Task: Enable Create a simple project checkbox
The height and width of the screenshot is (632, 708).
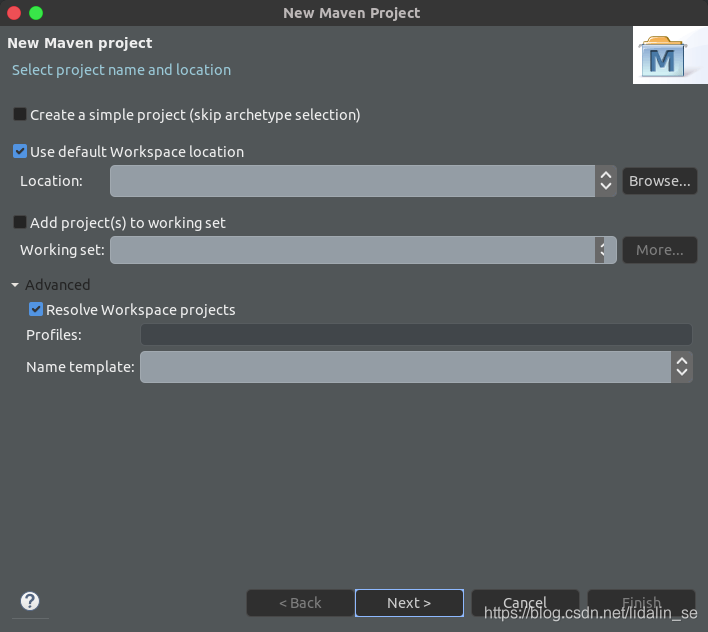Action: click(x=20, y=114)
